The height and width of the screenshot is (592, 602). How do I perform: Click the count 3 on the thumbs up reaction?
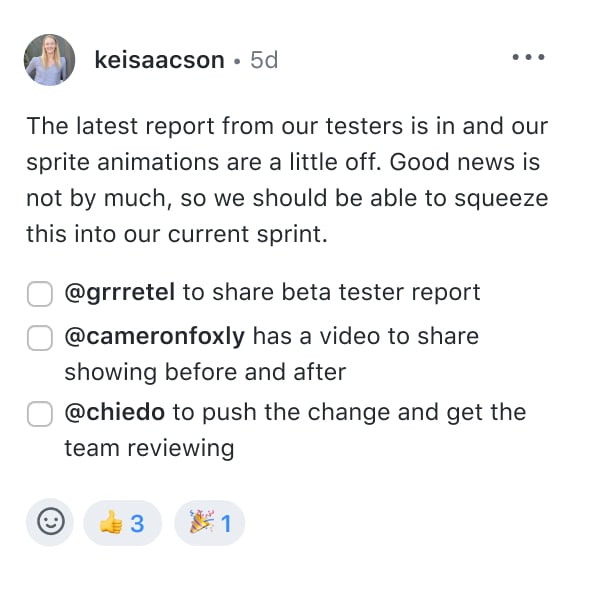[138, 523]
